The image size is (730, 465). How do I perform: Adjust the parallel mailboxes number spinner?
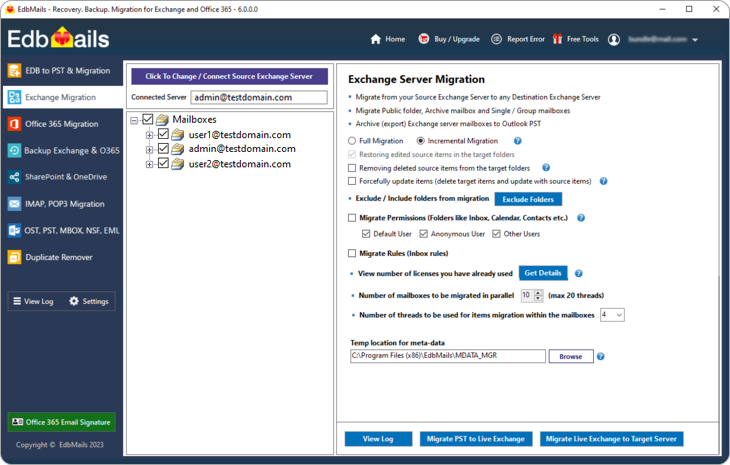pyautogui.click(x=539, y=296)
